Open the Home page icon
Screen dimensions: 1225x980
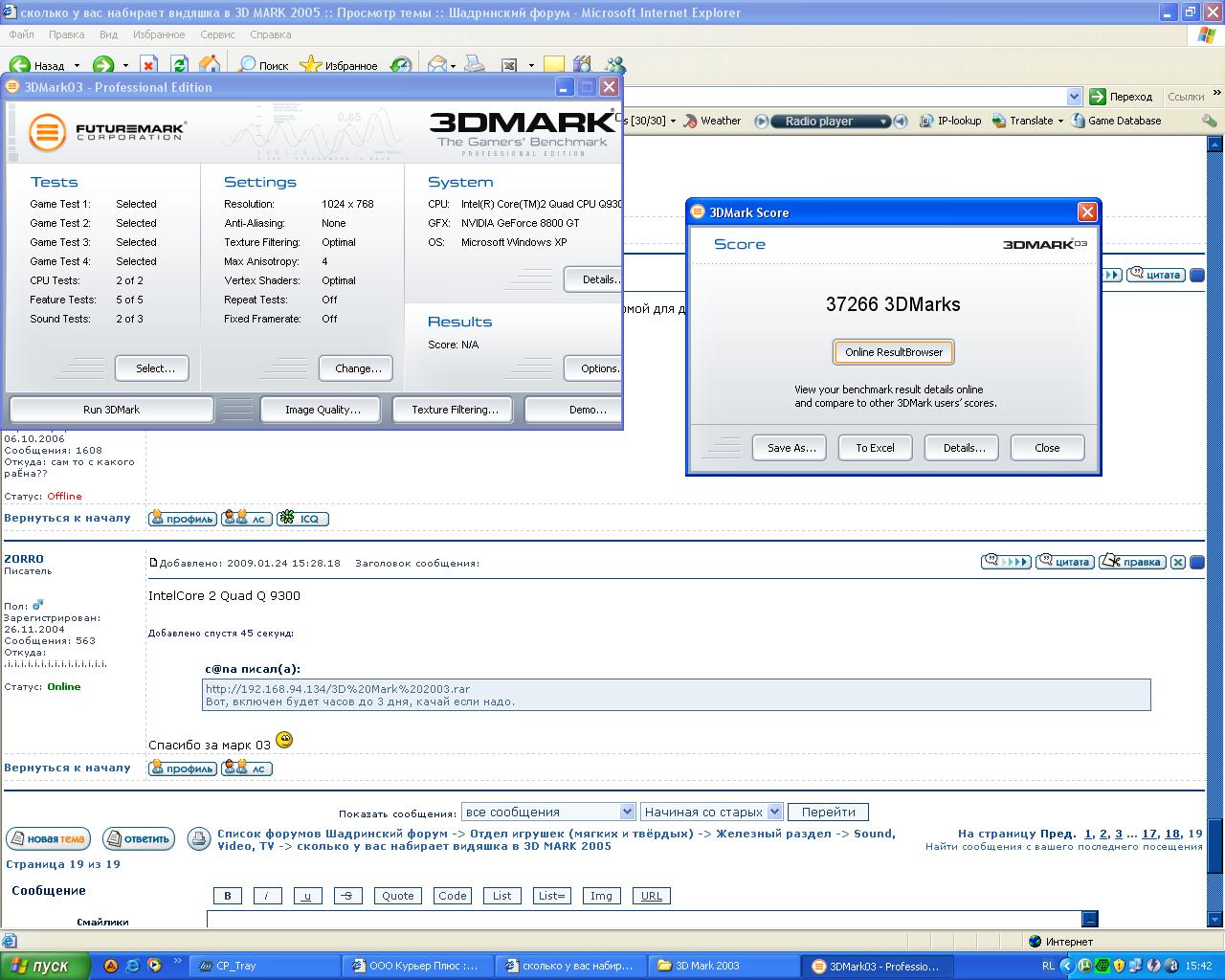[x=210, y=66]
